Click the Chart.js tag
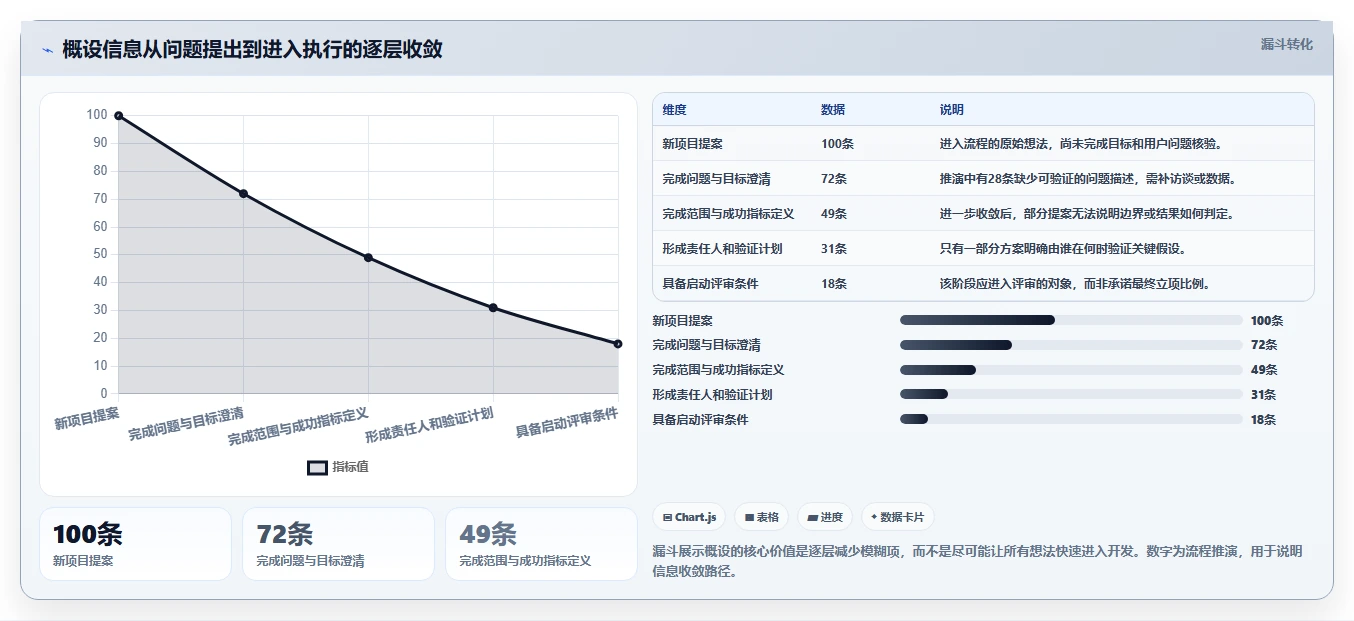 (x=689, y=517)
